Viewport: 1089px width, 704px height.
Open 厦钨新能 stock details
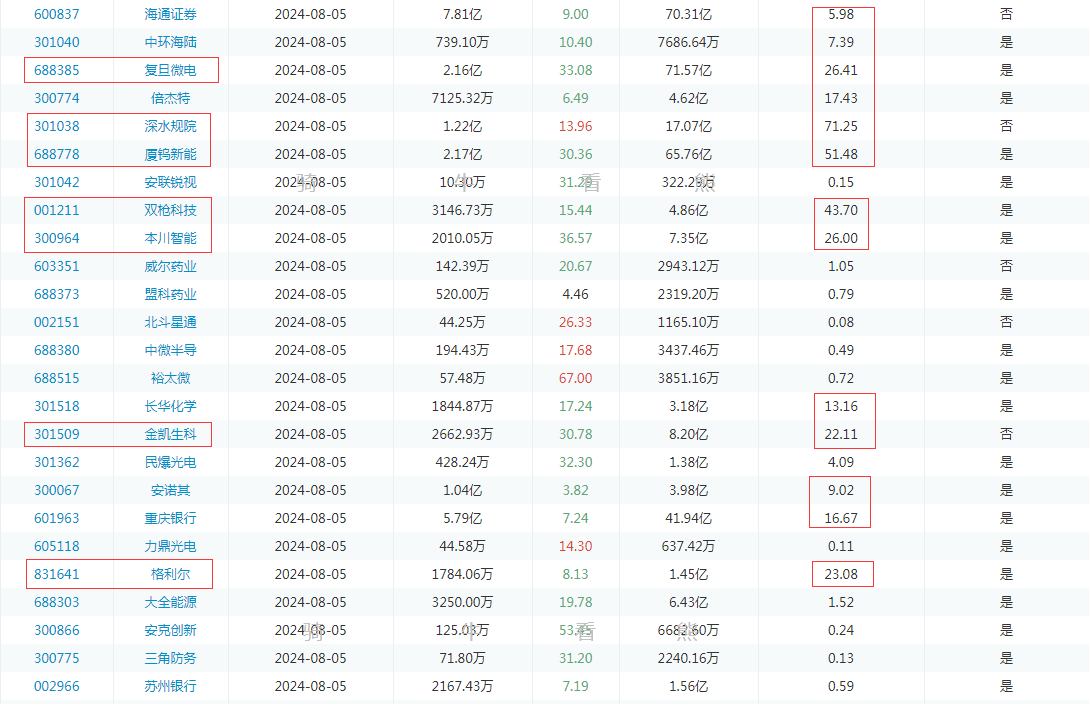170,154
